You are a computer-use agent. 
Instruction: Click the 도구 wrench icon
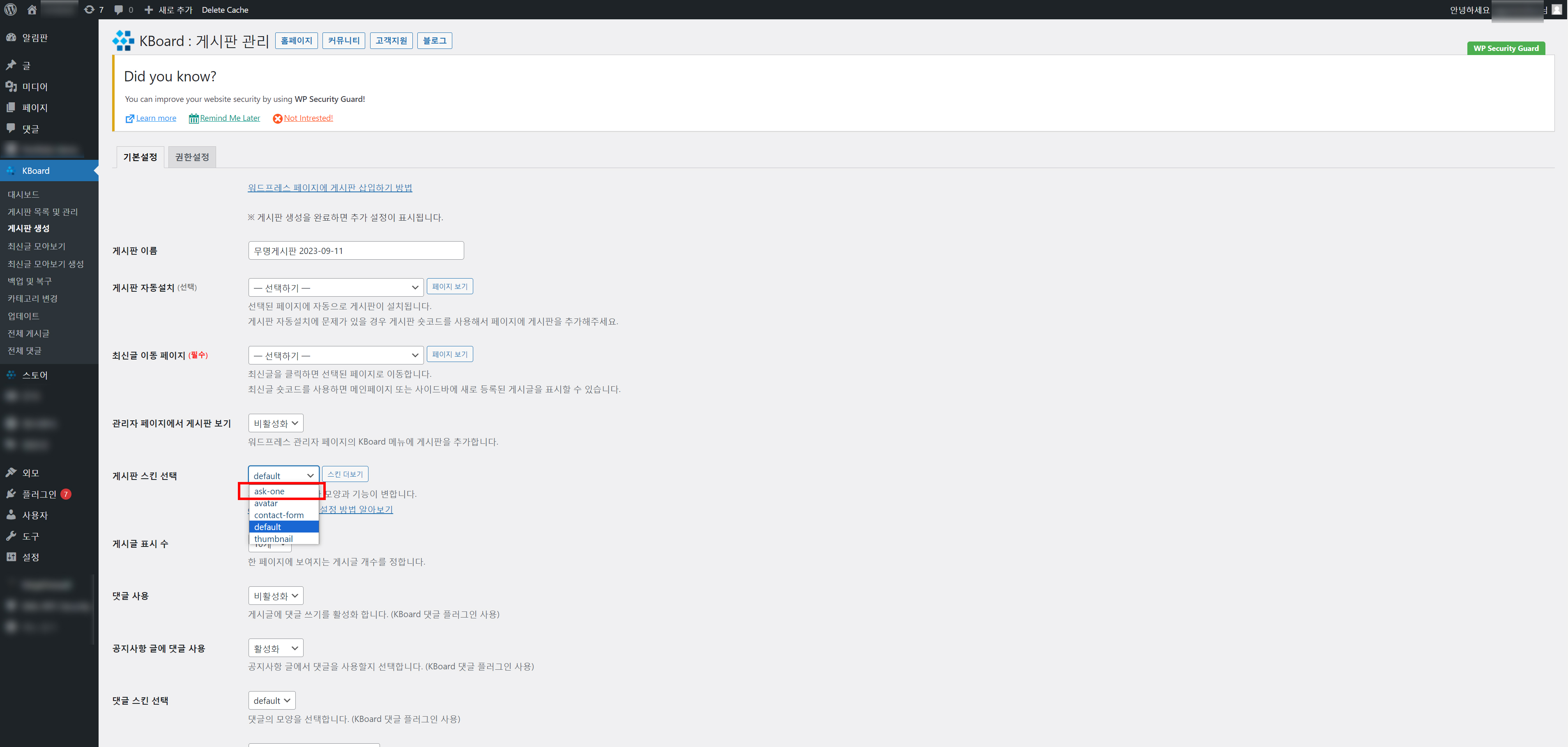click(11, 536)
